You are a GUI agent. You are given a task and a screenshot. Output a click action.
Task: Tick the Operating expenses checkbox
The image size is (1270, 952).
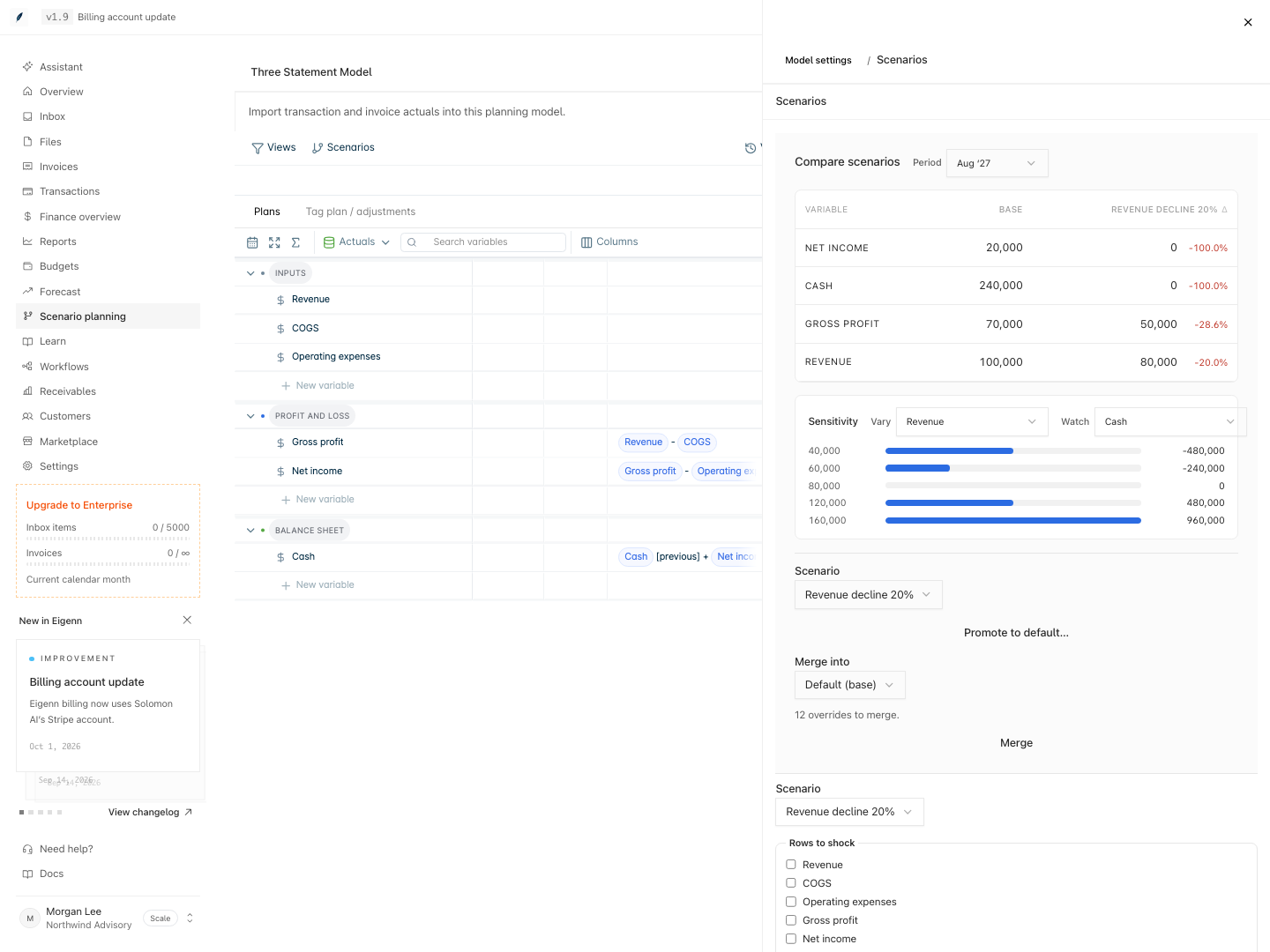791,902
